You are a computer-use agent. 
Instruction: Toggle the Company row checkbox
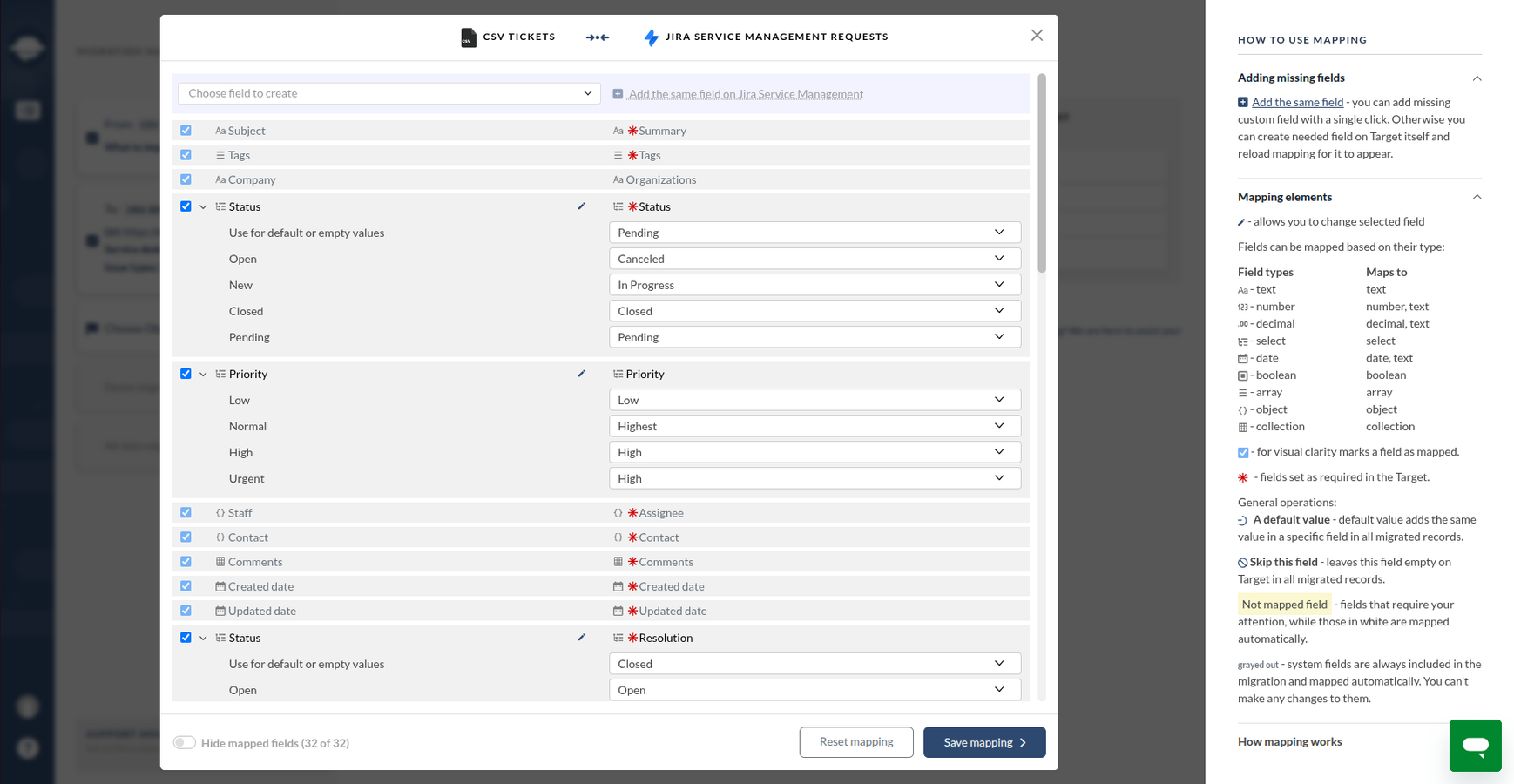pos(186,179)
